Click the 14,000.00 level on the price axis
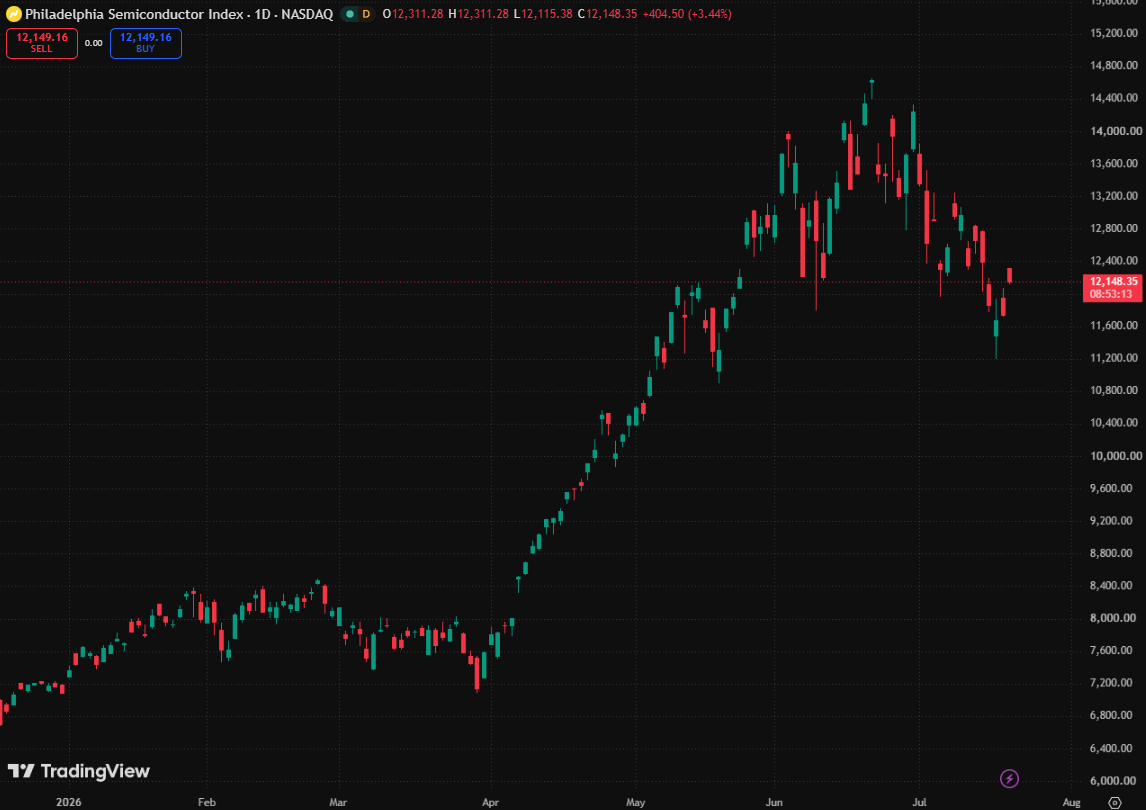Viewport: 1146px width, 810px height. (x=1116, y=131)
